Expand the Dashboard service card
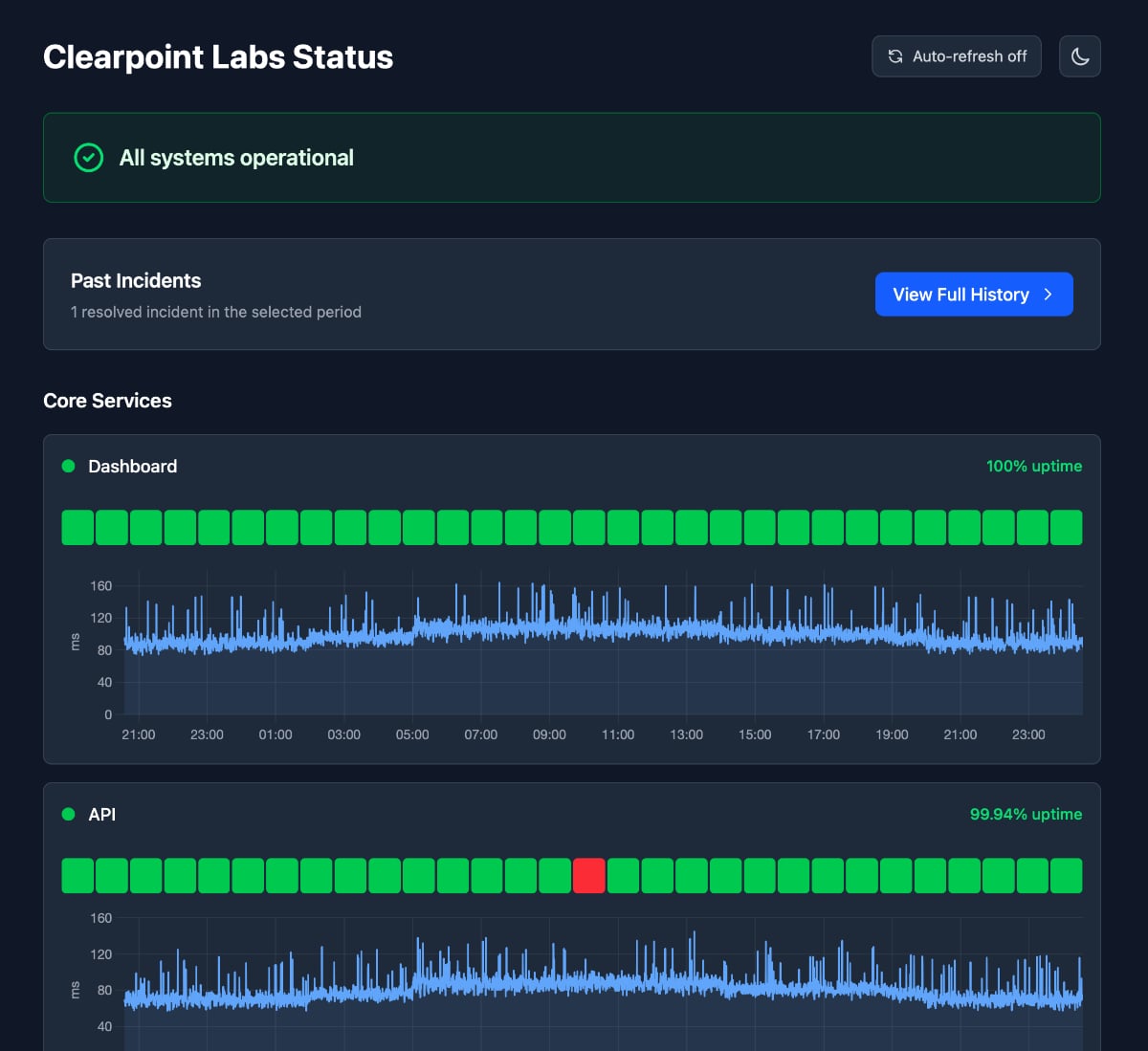Viewport: 1148px width, 1051px height. coord(132,466)
